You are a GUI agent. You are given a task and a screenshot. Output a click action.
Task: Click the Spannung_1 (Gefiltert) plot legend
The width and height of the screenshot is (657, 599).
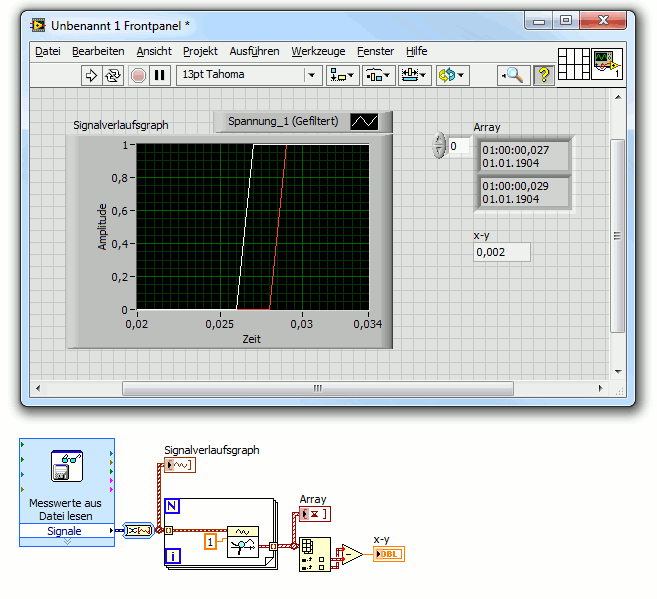(x=284, y=122)
